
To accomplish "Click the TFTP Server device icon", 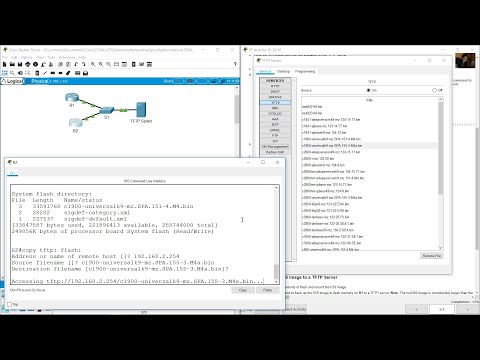I will coord(141,110).
